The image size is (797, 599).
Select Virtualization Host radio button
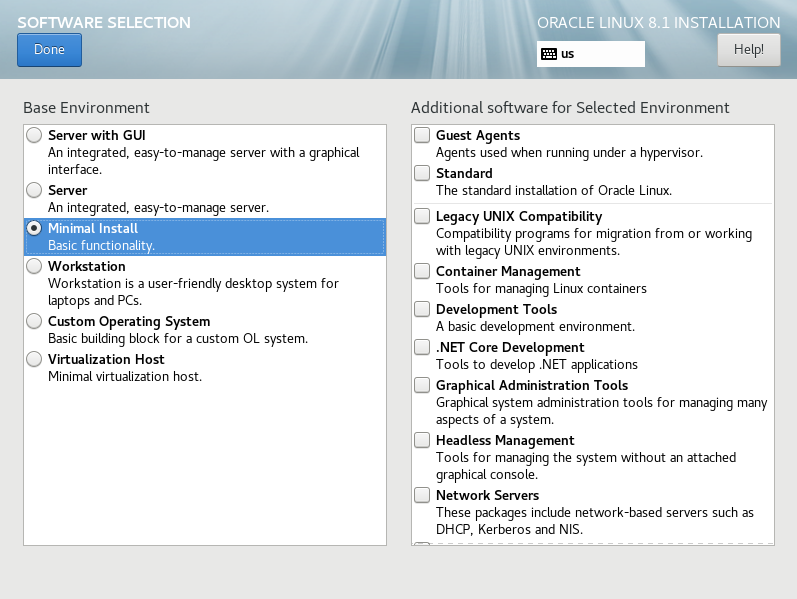pyautogui.click(x=34, y=360)
